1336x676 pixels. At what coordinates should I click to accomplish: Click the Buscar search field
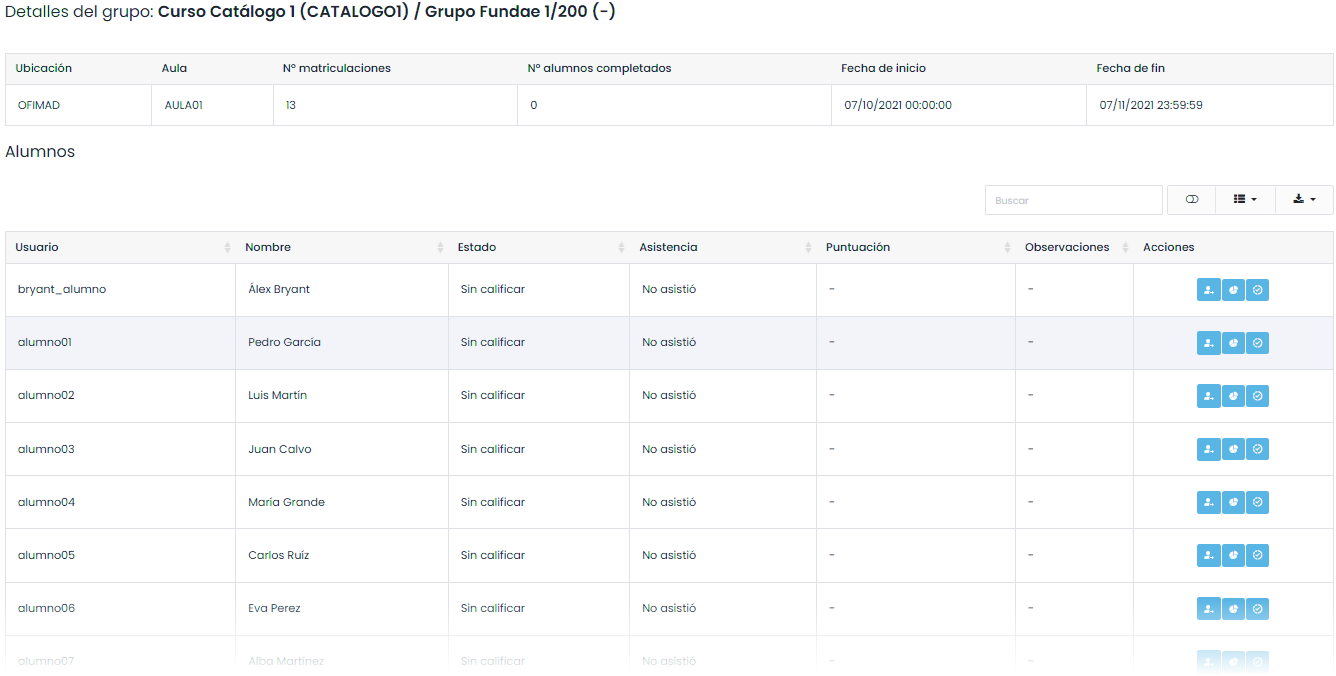pyautogui.click(x=1073, y=200)
